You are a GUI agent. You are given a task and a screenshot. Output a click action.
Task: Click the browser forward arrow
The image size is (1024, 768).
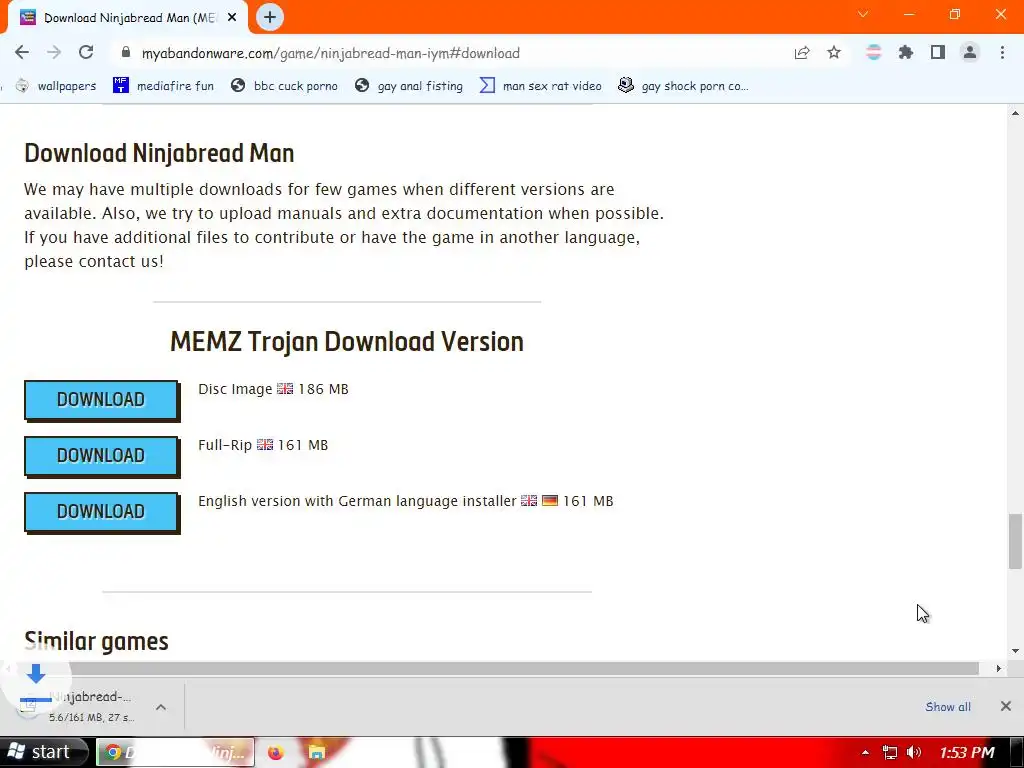tap(54, 53)
